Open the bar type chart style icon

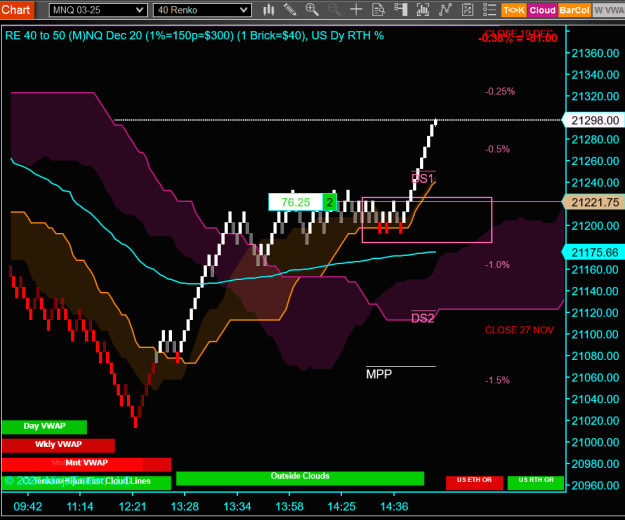click(x=269, y=10)
